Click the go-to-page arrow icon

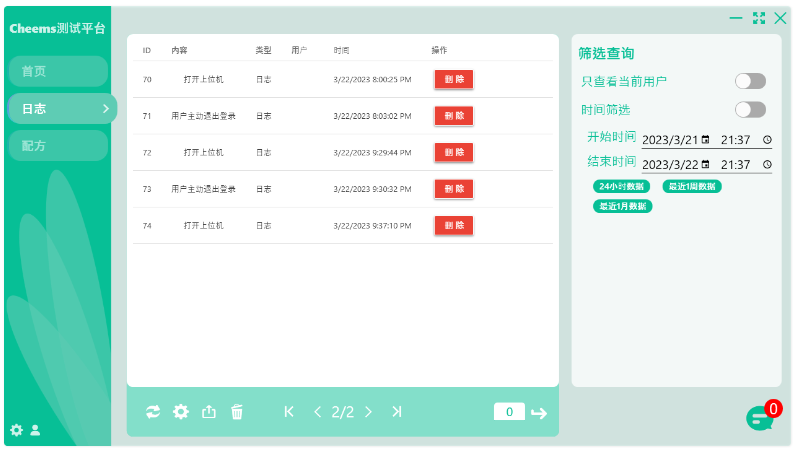pyautogui.click(x=539, y=413)
